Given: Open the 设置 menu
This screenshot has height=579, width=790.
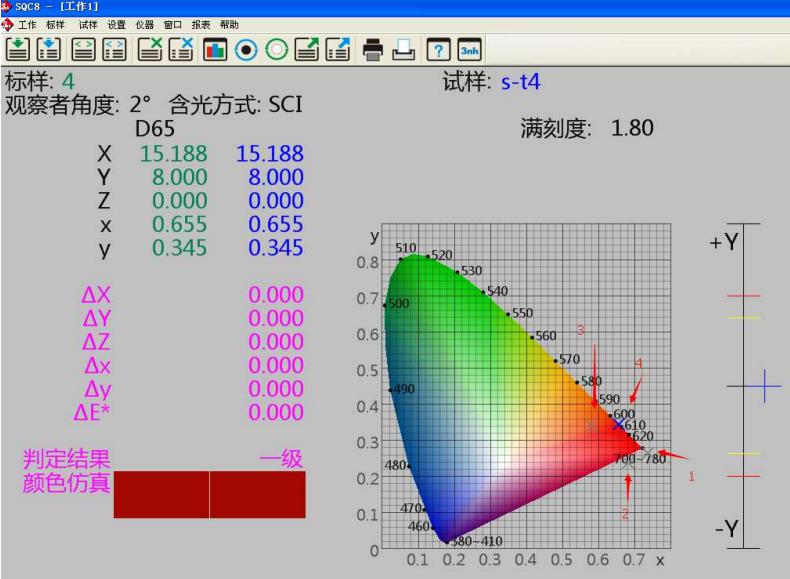Looking at the screenshot, I should (116, 25).
